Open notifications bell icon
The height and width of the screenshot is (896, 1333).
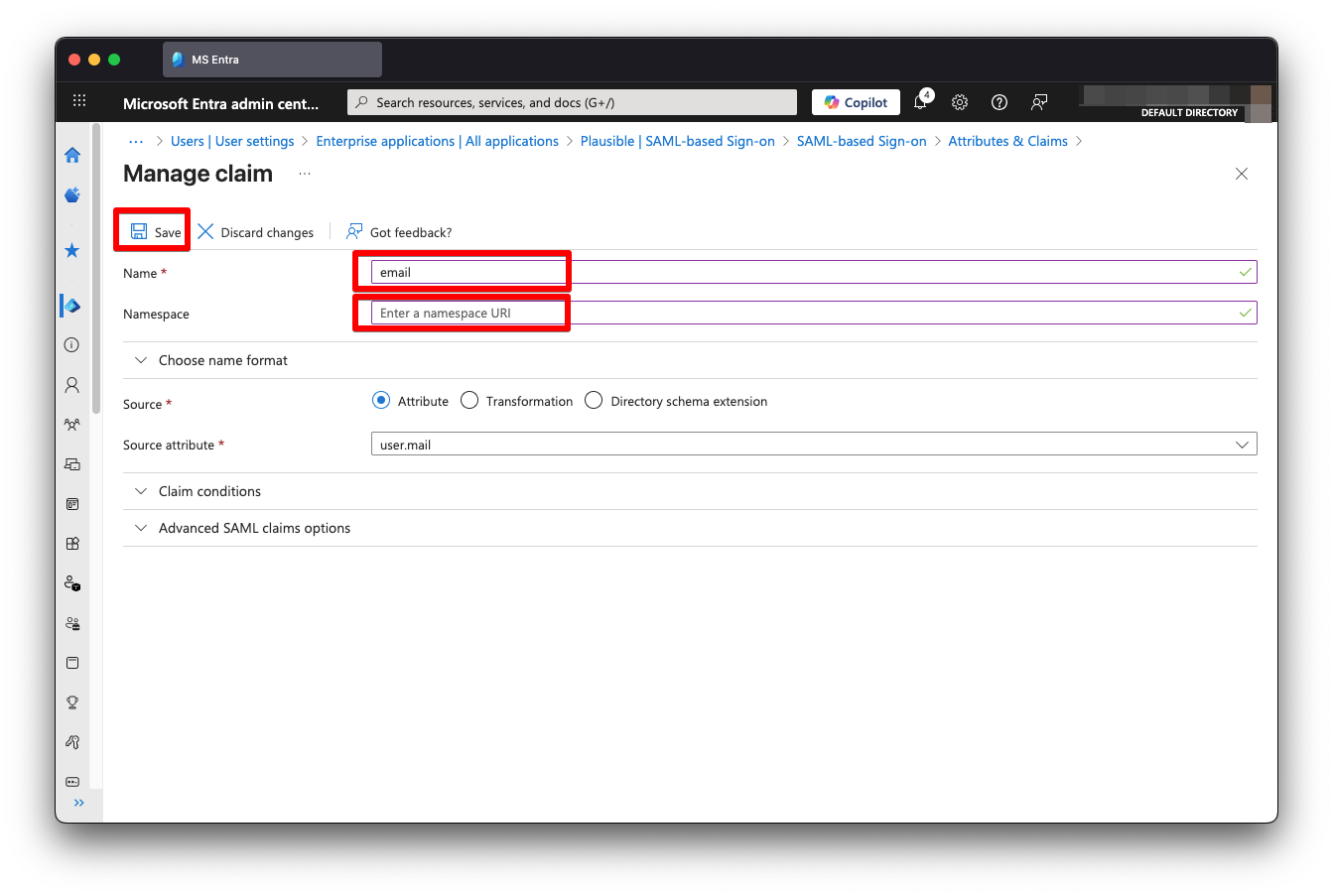click(920, 102)
